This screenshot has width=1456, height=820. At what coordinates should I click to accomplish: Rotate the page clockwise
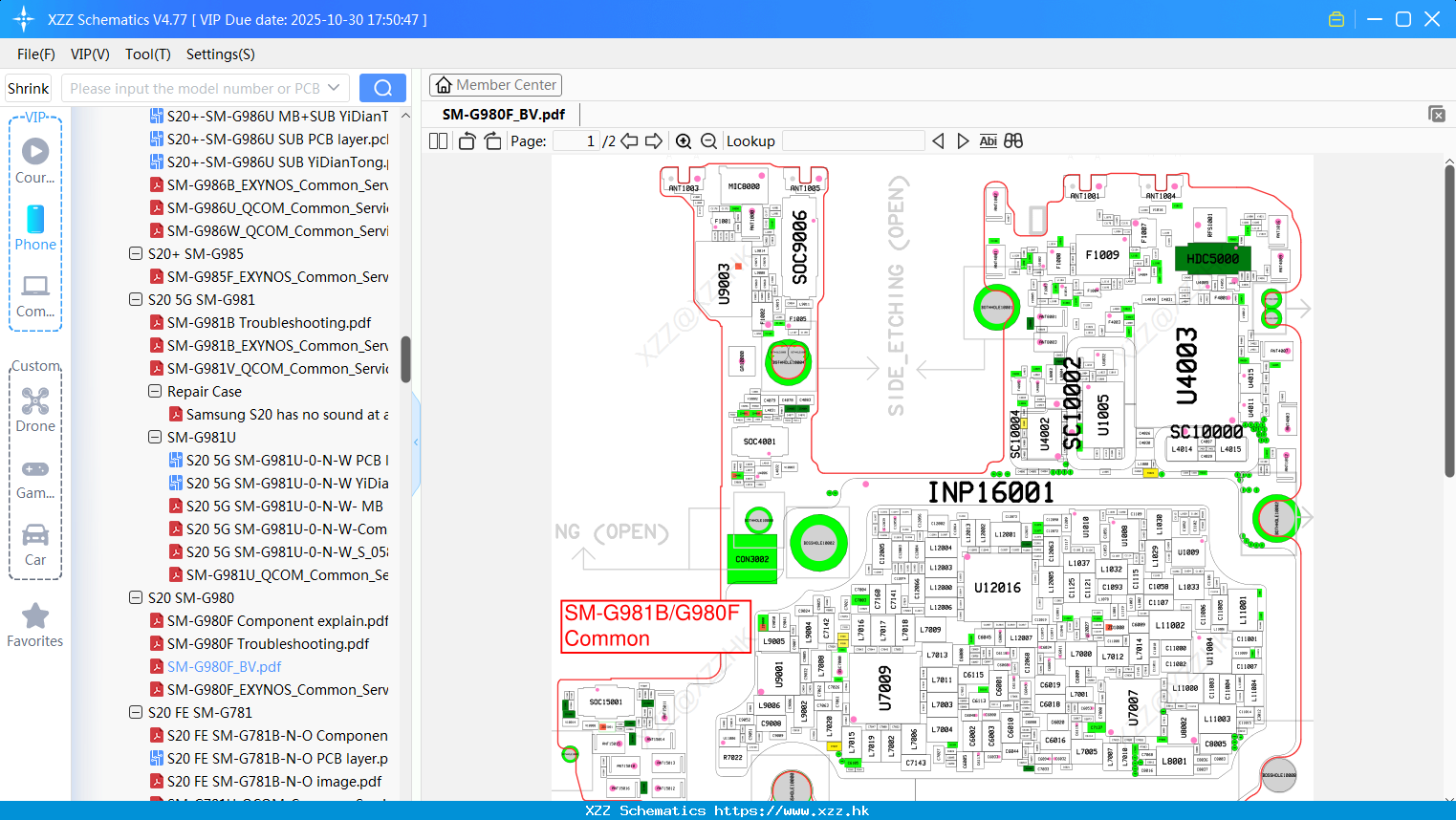click(492, 141)
